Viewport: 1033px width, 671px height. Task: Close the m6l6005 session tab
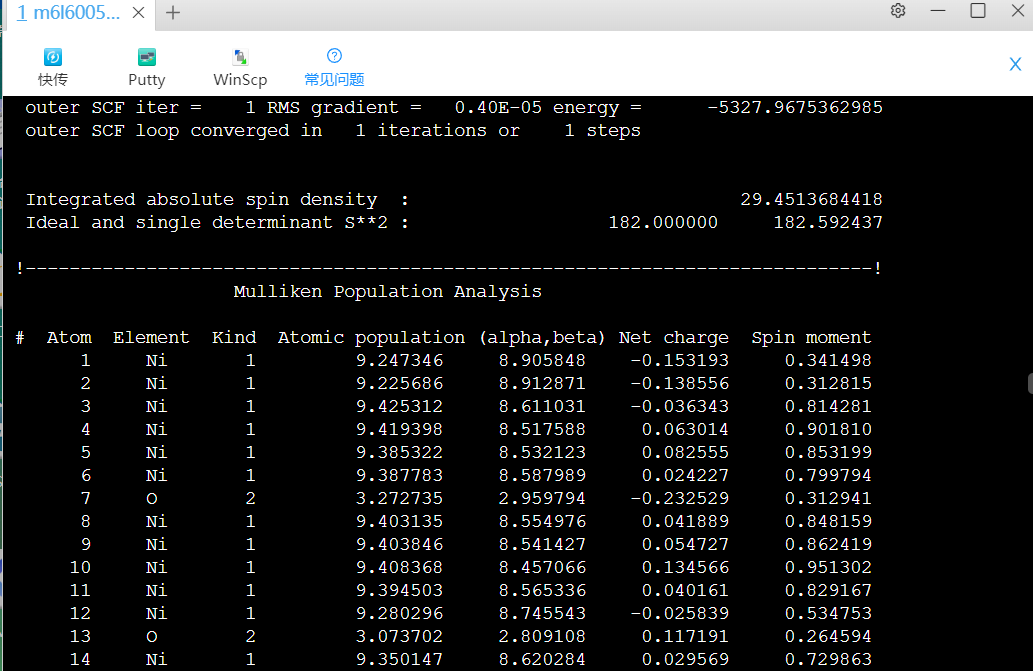[138, 13]
